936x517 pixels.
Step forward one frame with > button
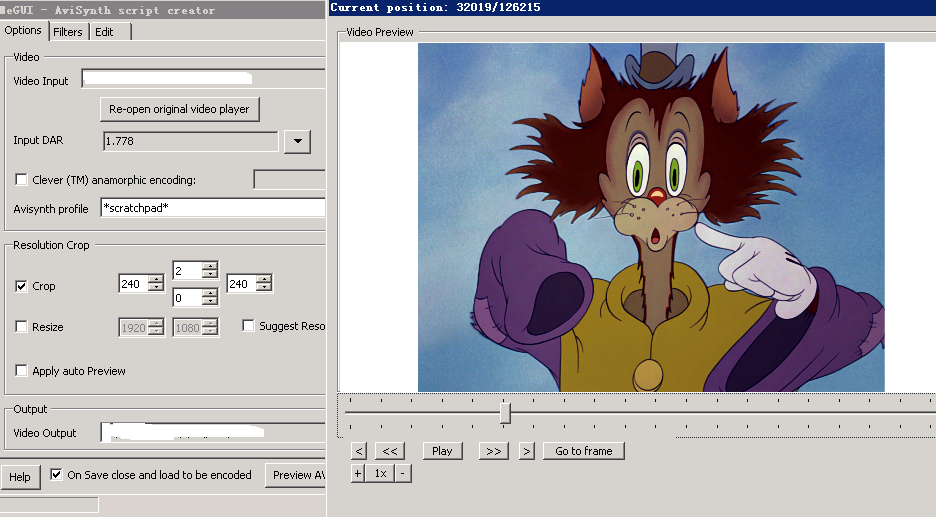[x=526, y=451]
